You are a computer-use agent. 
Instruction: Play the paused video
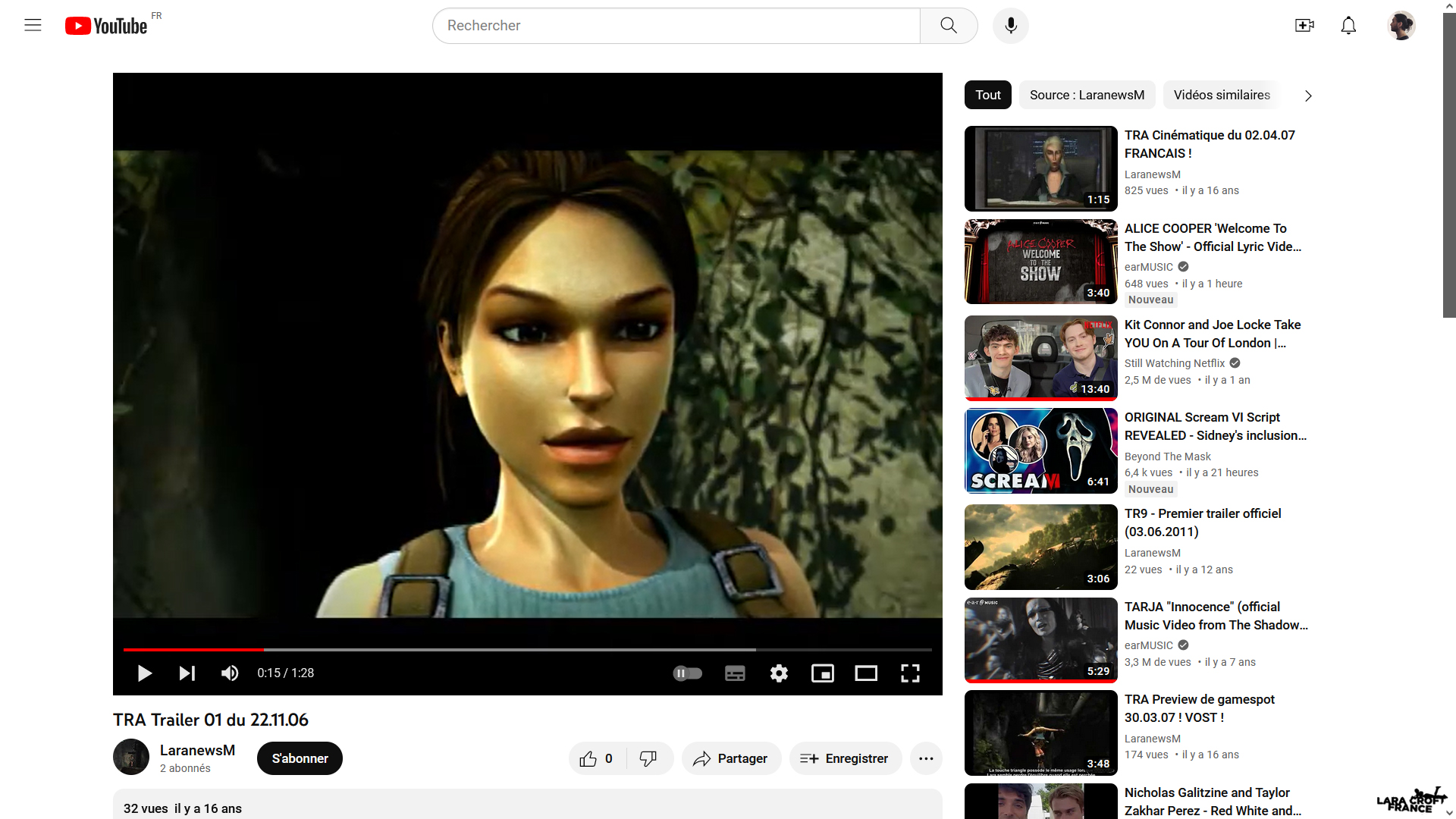click(x=144, y=673)
